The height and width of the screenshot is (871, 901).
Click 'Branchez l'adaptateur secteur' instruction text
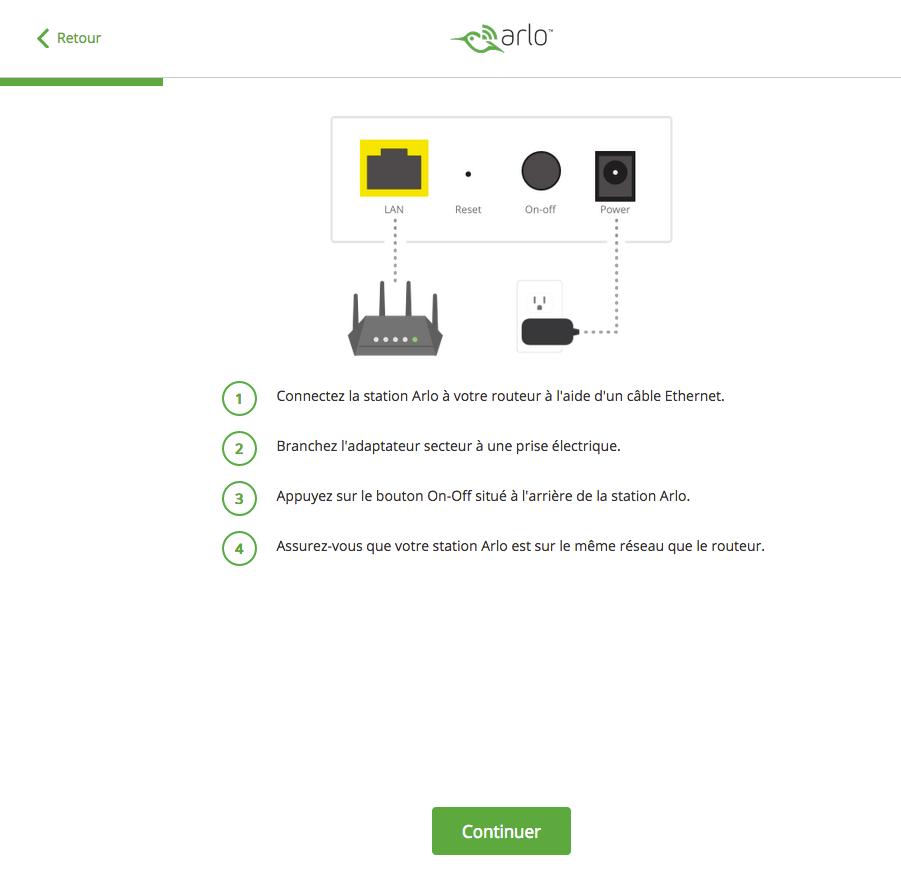[x=448, y=446]
